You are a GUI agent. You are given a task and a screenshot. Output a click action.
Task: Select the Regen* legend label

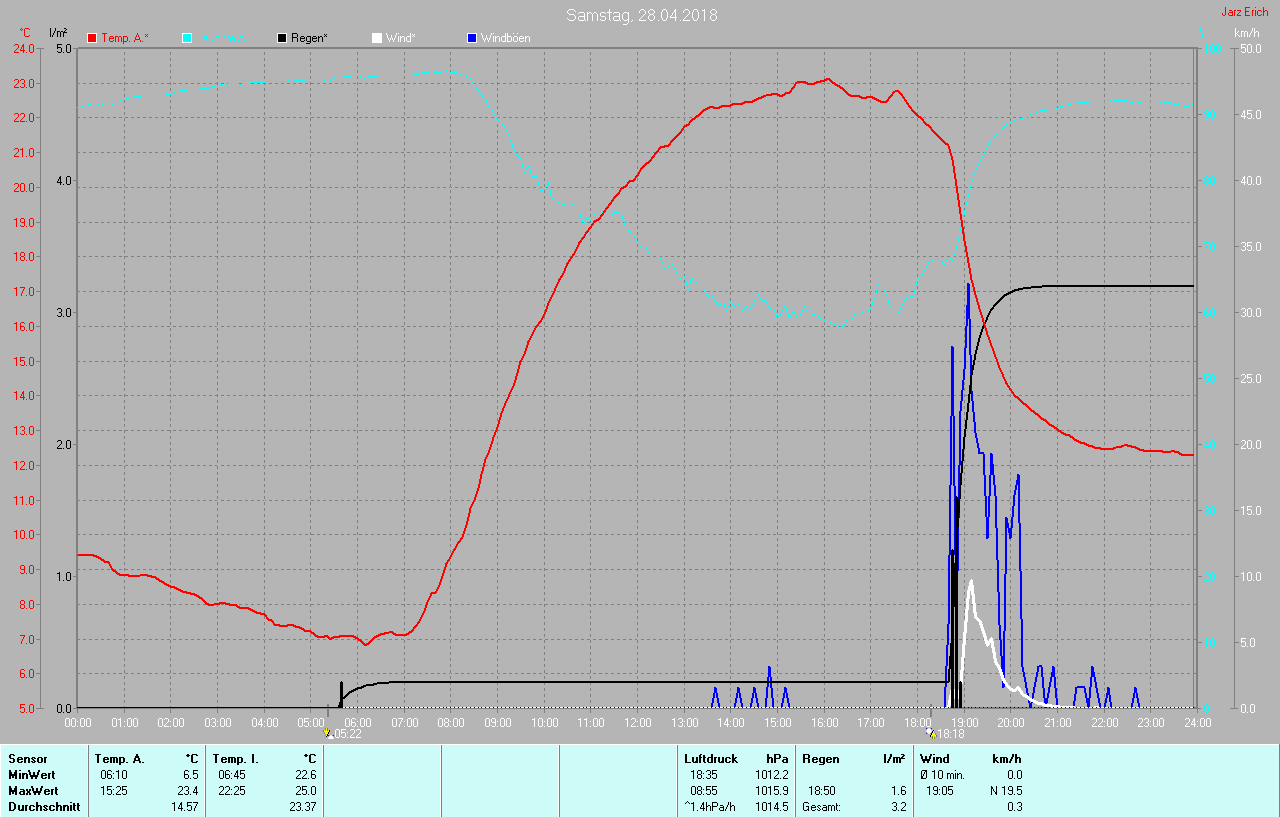pyautogui.click(x=309, y=38)
